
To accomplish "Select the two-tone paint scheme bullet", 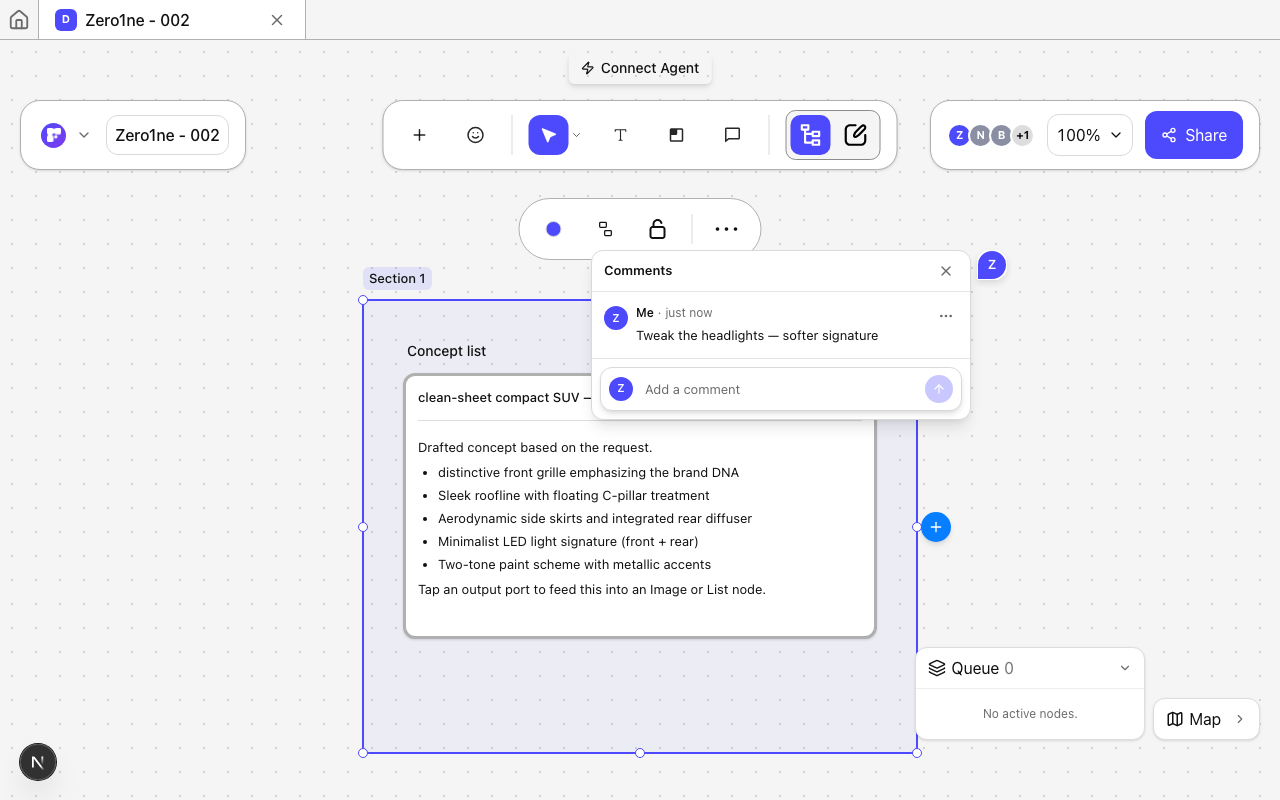I will click(x=575, y=564).
